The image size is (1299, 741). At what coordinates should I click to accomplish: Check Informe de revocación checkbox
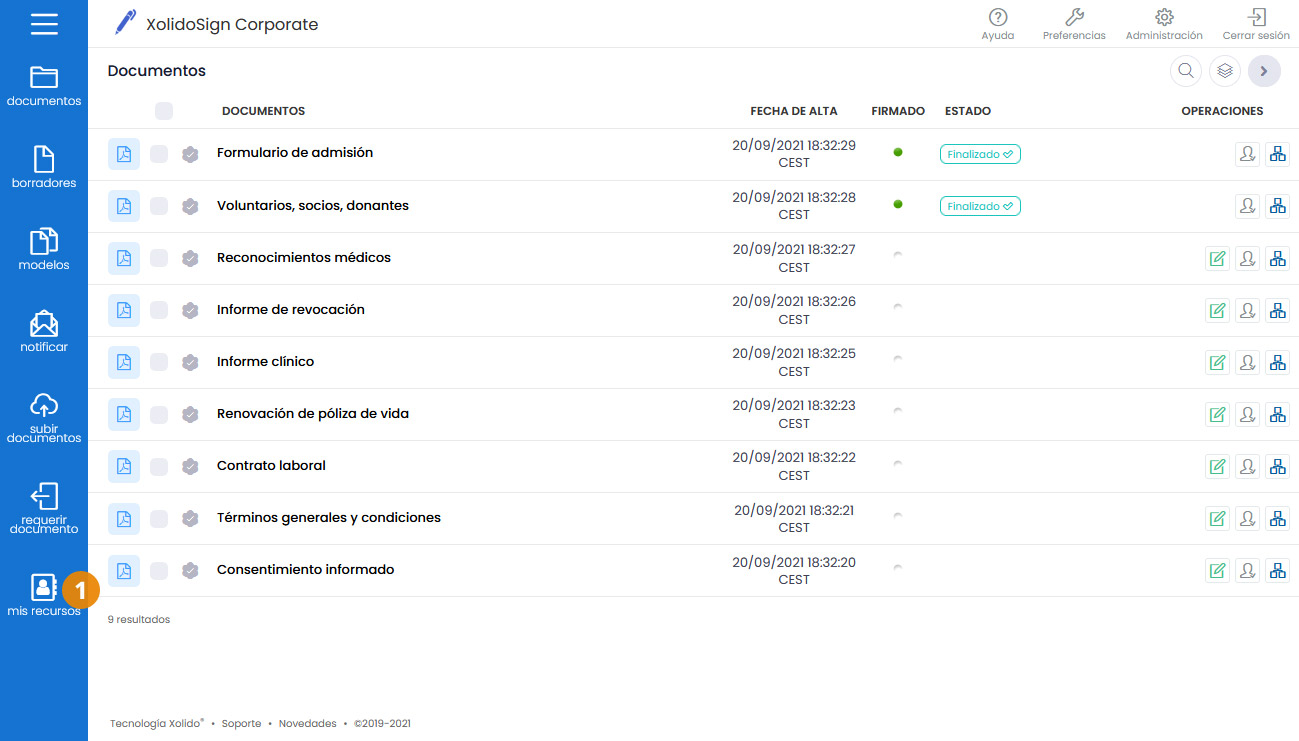coord(159,310)
